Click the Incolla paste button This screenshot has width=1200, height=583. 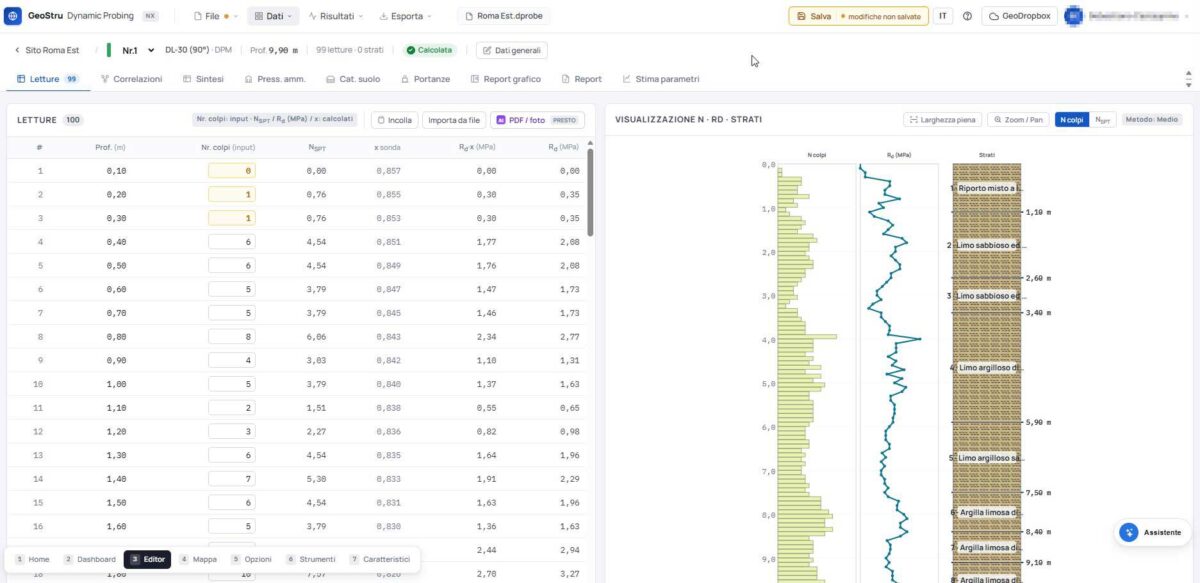(x=394, y=120)
